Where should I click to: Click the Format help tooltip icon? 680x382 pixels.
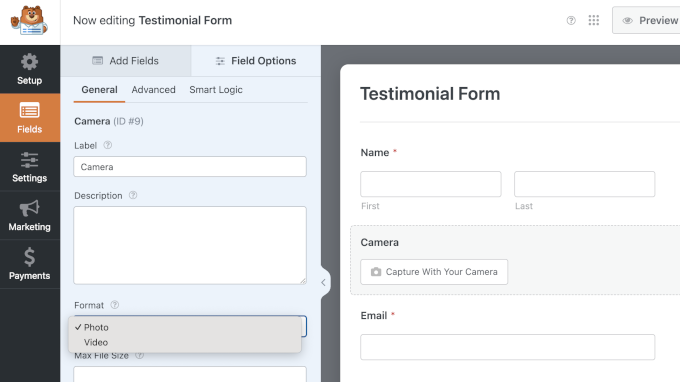(114, 305)
